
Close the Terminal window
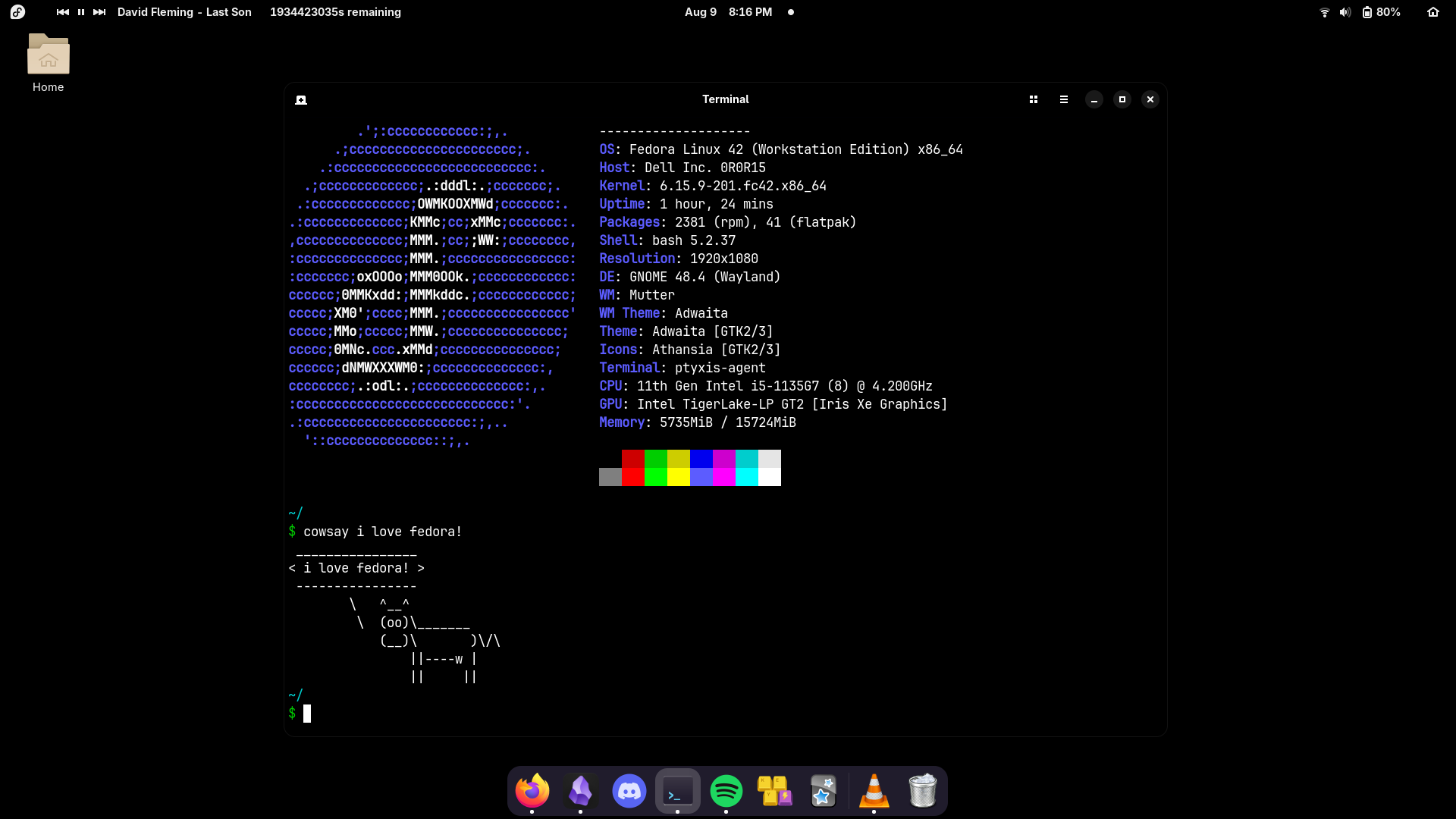click(x=1150, y=99)
